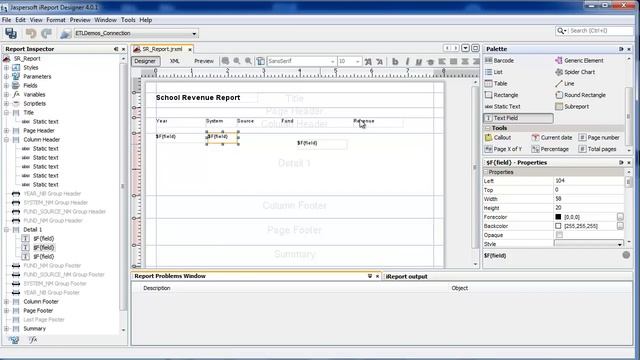640x360 pixels.
Task: Open the File menu
Action: click(x=6, y=20)
